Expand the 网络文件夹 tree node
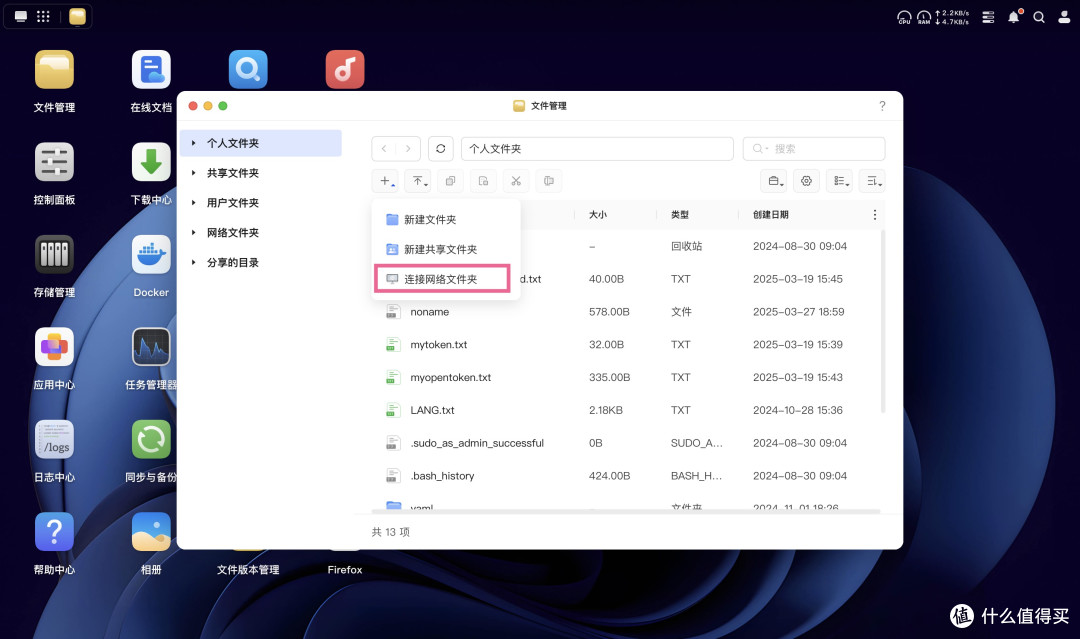This screenshot has width=1080, height=639. 194,233
